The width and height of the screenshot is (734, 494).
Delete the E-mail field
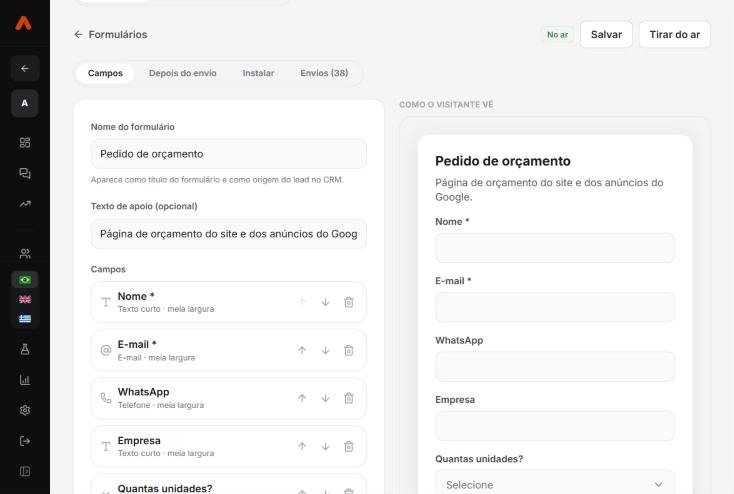click(349, 350)
